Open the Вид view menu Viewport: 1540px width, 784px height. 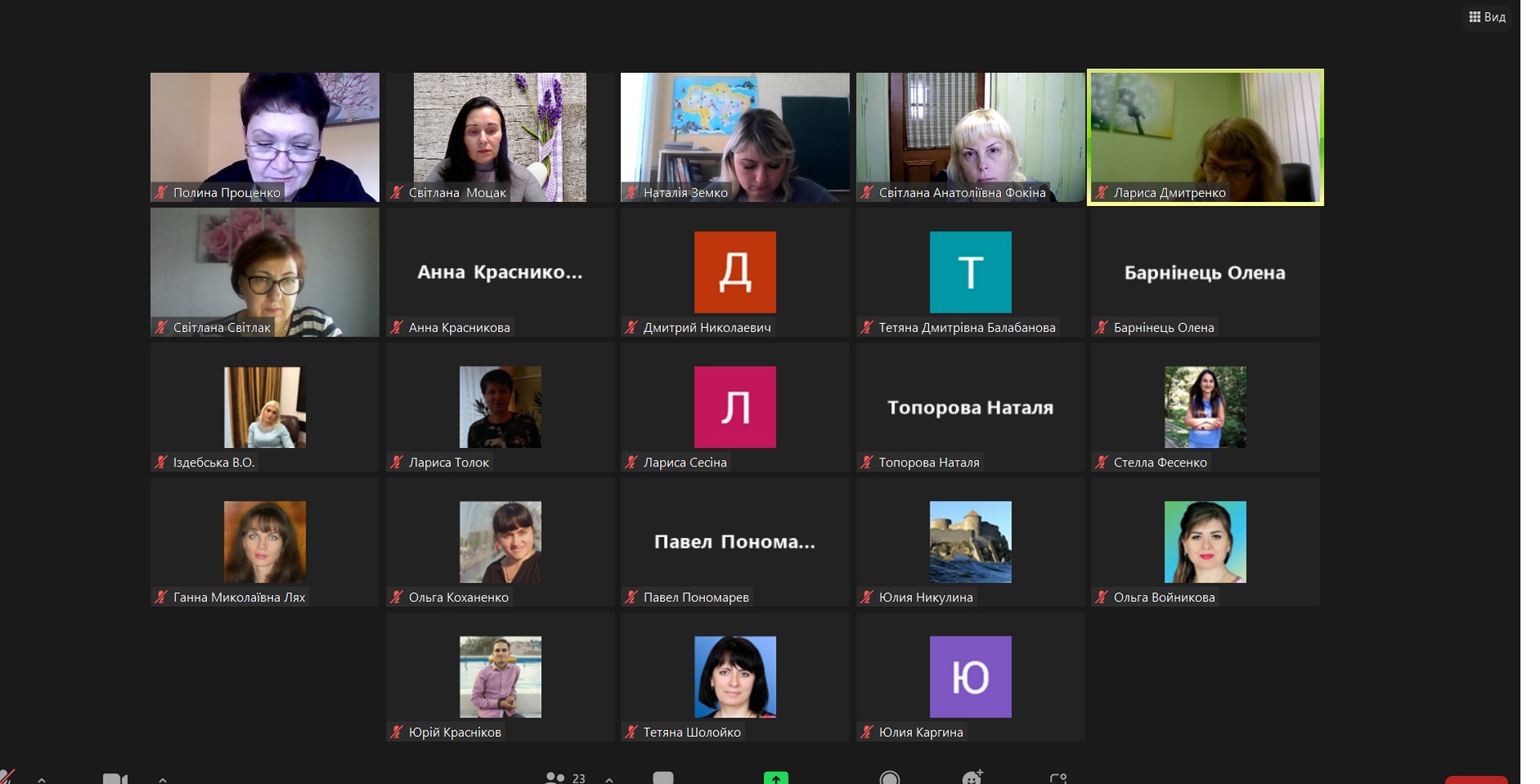pos(1487,17)
